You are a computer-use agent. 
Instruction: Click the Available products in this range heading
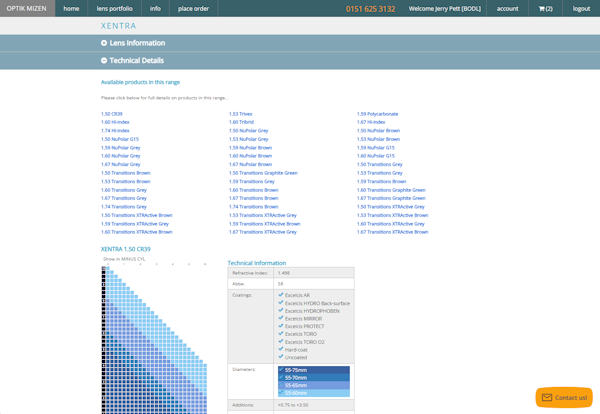(x=140, y=82)
